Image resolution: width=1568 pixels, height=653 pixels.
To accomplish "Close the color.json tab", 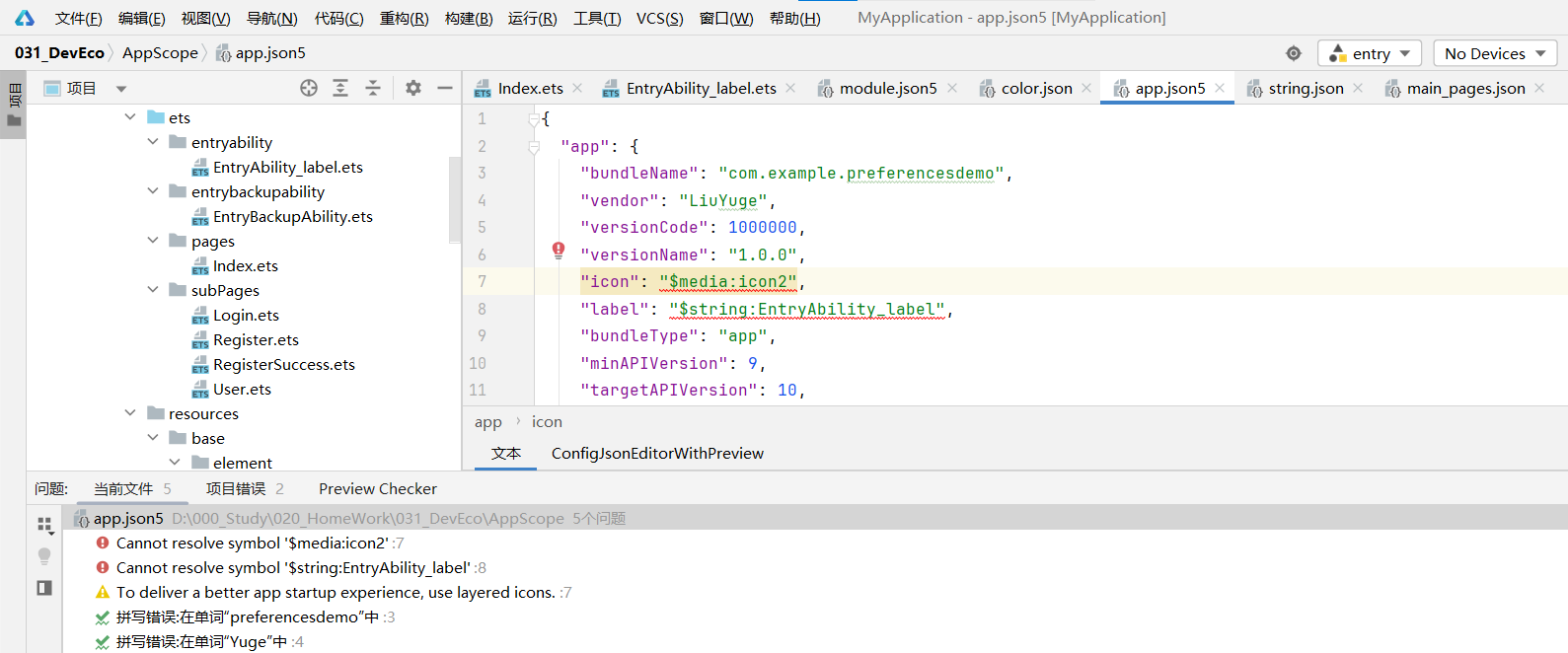I will (1086, 88).
